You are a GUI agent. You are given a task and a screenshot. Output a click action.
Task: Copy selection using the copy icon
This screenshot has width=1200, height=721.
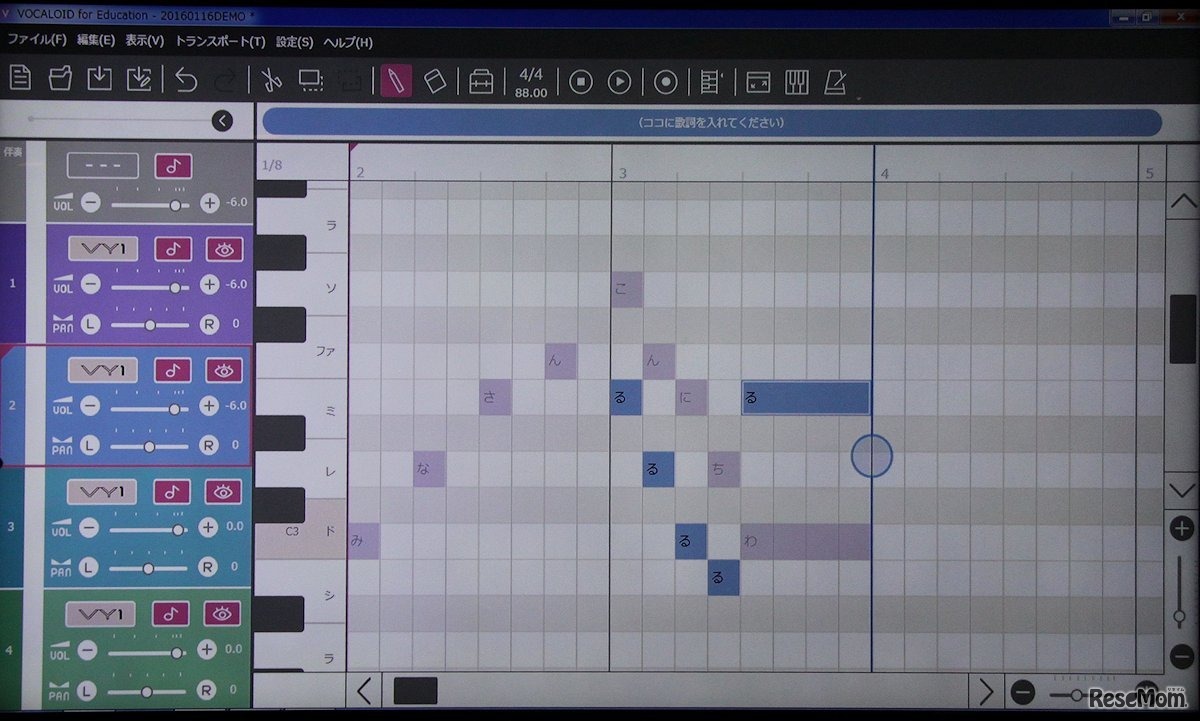tap(310, 80)
